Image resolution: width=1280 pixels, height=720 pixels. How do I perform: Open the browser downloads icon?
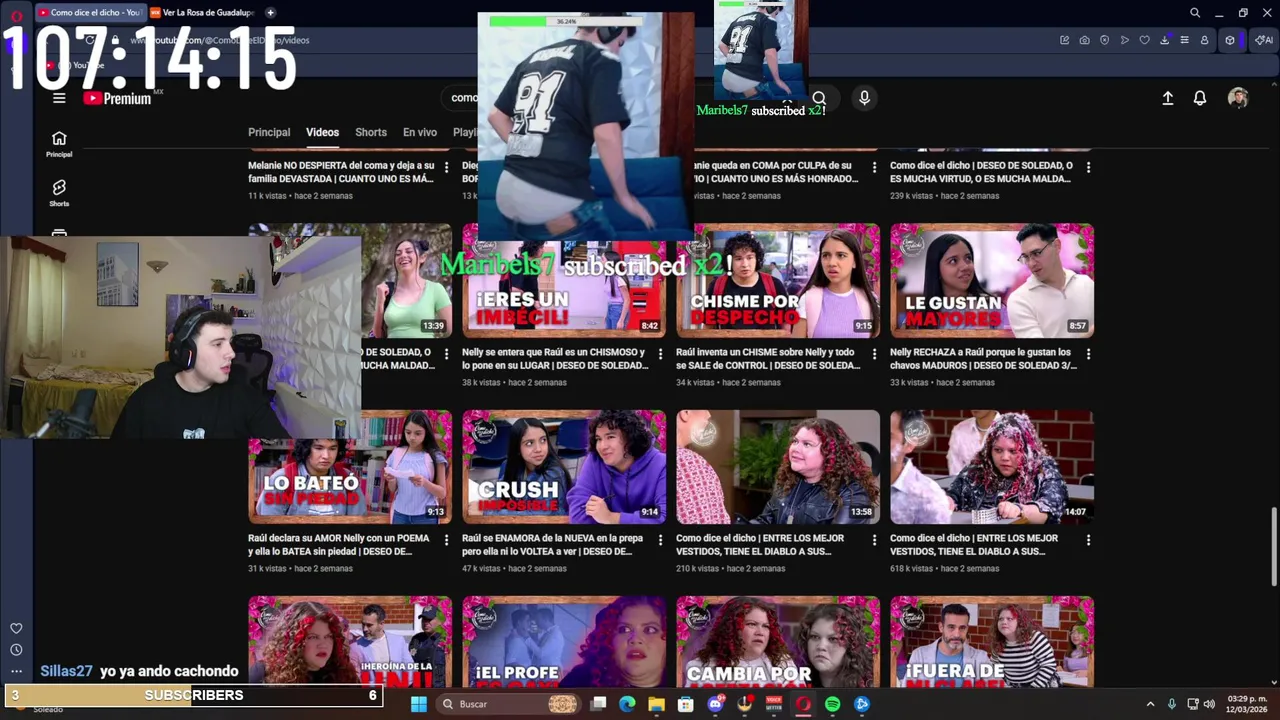1165,40
